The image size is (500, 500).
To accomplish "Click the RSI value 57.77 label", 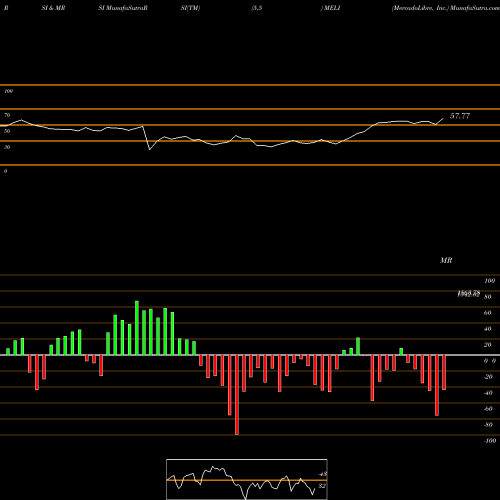I will click(460, 116).
